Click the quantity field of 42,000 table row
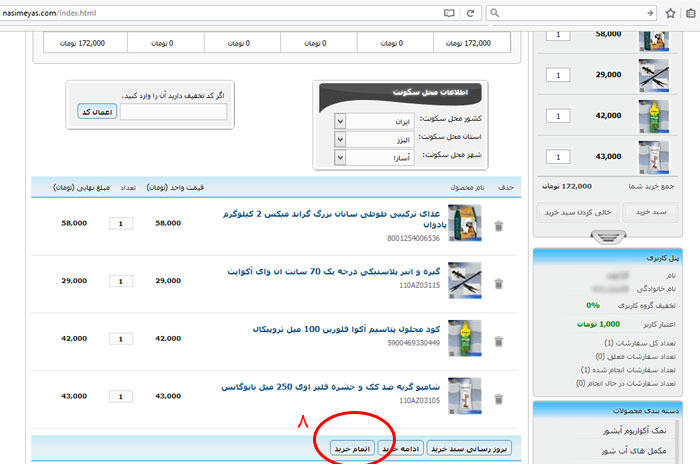700x464 pixels. (121, 339)
